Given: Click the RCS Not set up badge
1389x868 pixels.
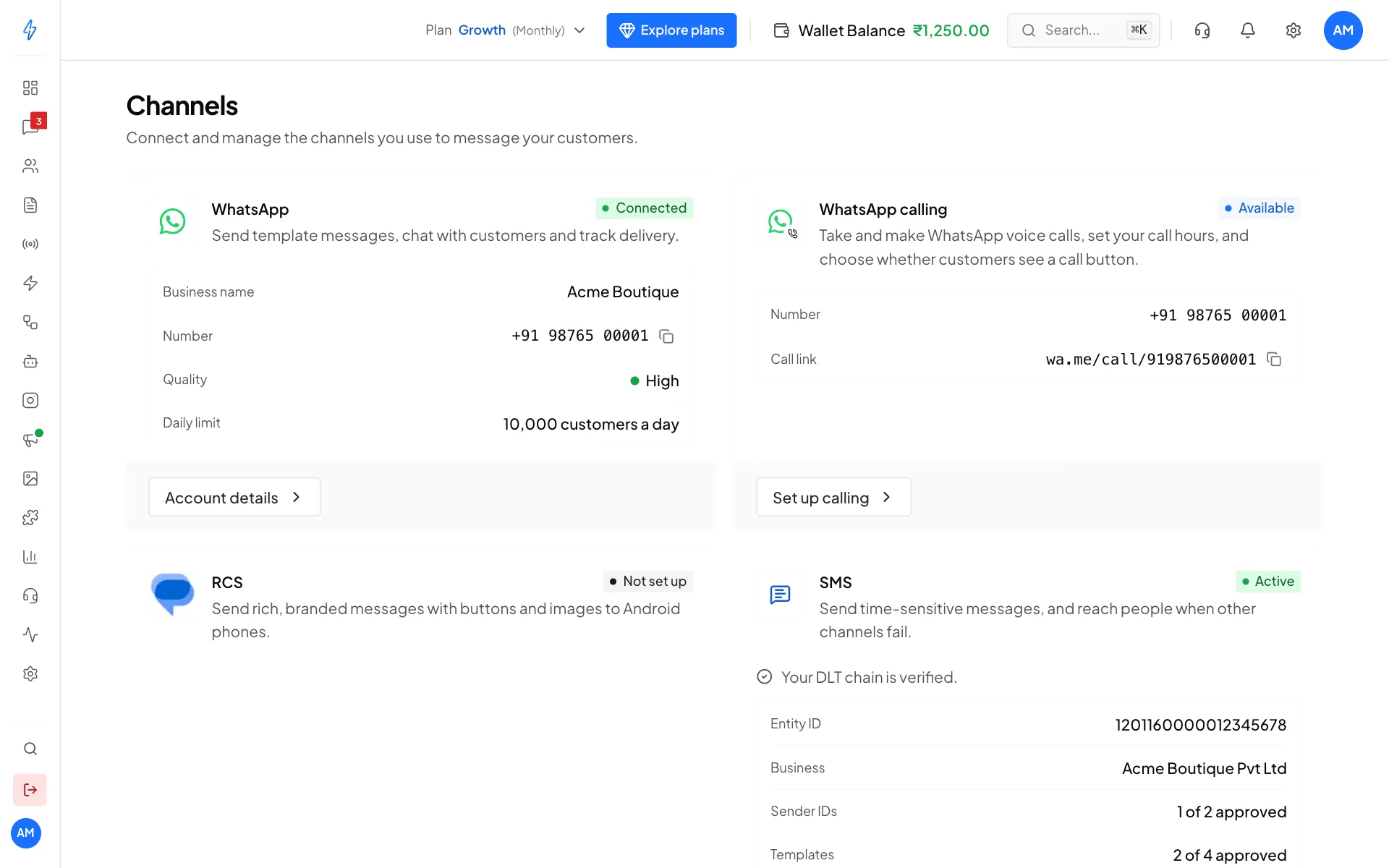Looking at the screenshot, I should (648, 582).
